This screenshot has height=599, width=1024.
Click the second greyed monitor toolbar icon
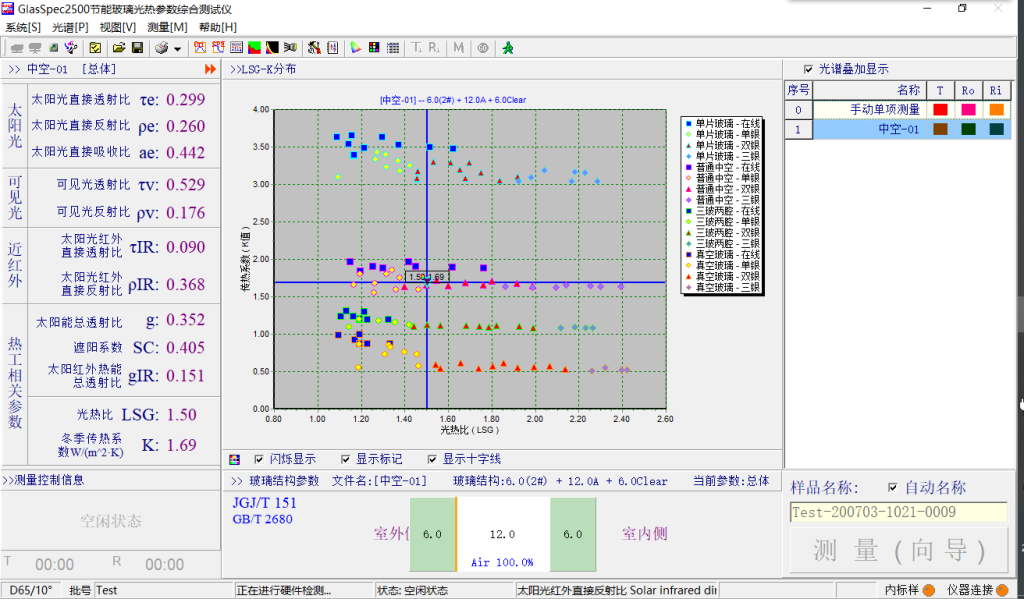(x=35, y=48)
